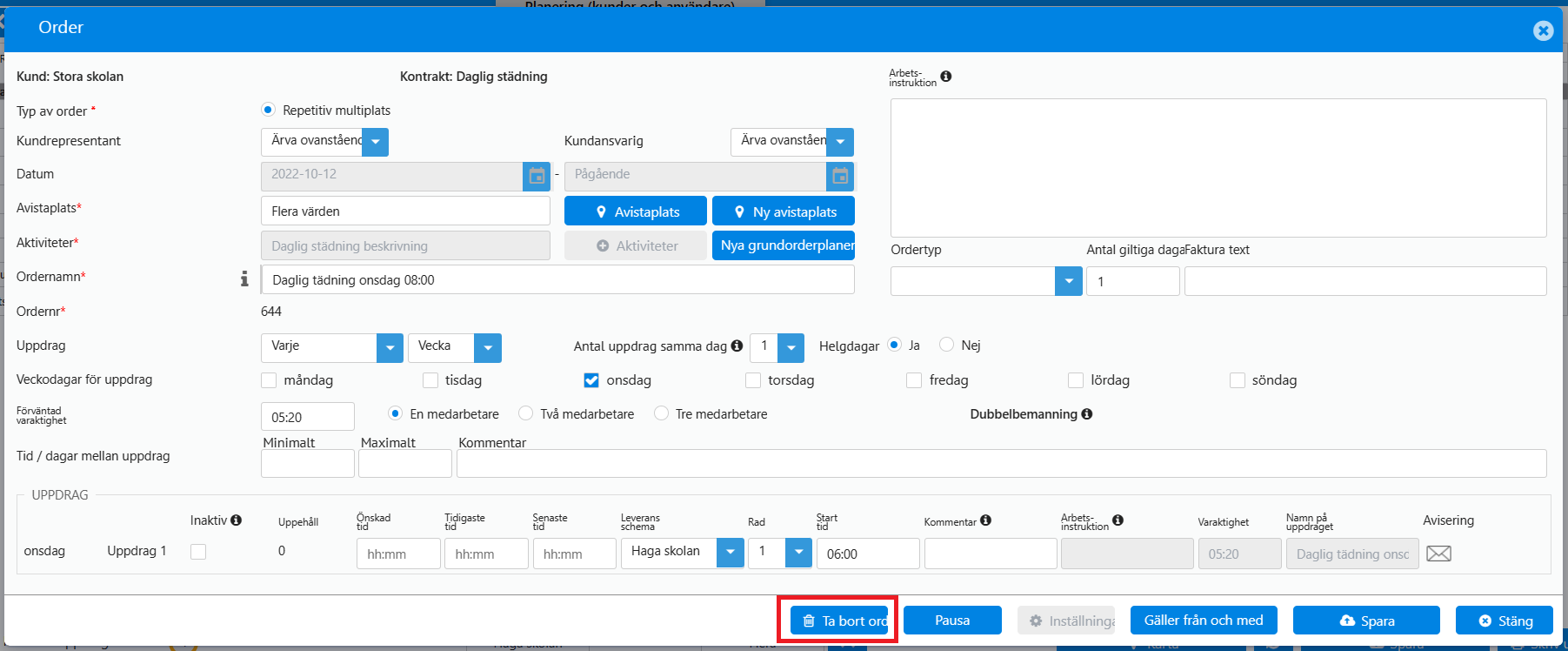Open the Haga skolan Leveransschema dropdown
Image resolution: width=1568 pixels, height=651 pixels.
coord(731,553)
